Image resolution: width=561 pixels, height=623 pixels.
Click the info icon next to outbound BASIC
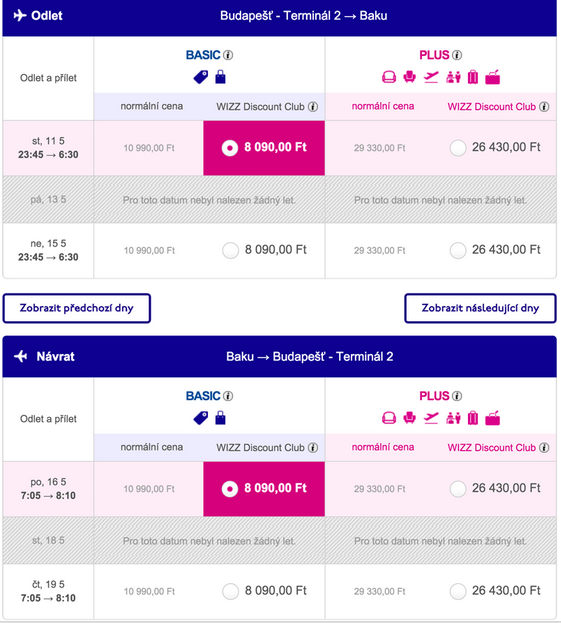point(228,55)
